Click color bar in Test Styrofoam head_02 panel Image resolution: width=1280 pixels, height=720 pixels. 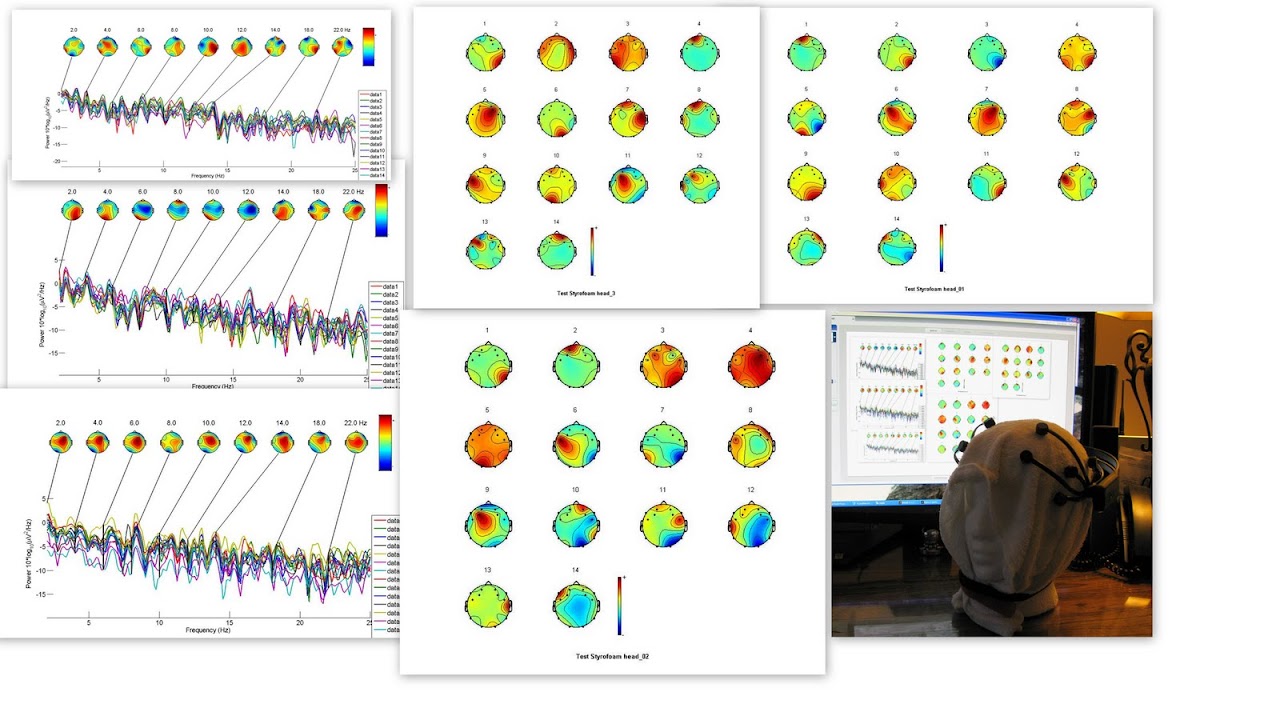pyautogui.click(x=622, y=606)
